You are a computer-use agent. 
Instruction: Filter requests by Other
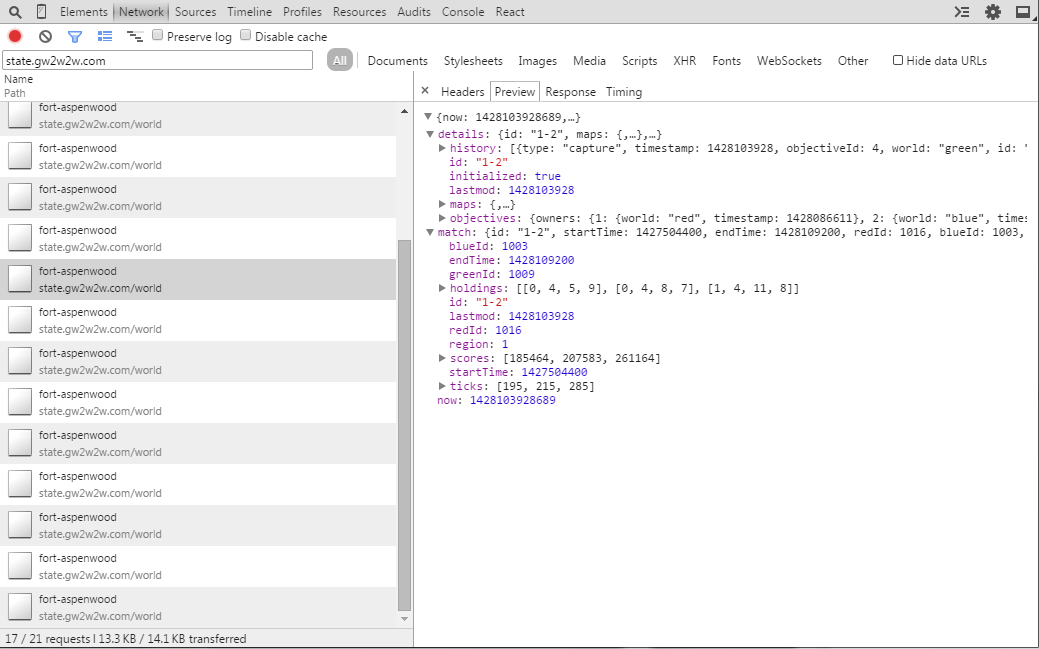point(853,60)
